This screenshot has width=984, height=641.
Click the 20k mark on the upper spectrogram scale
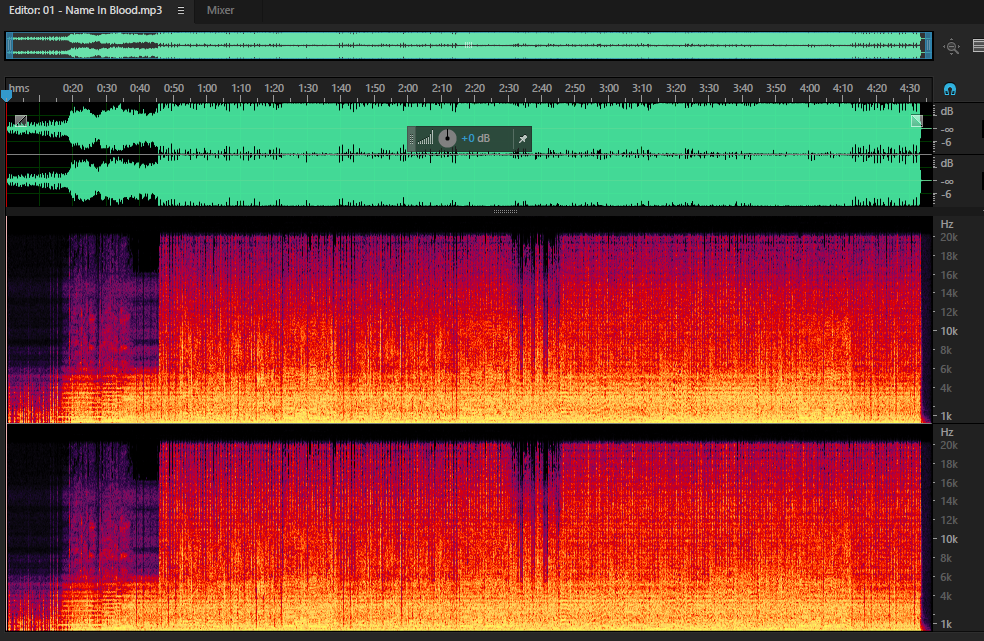(949, 237)
